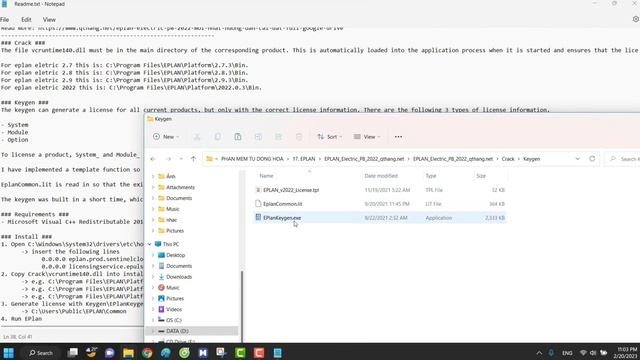
Task: Expand Videos under This PC
Action: 153,309
